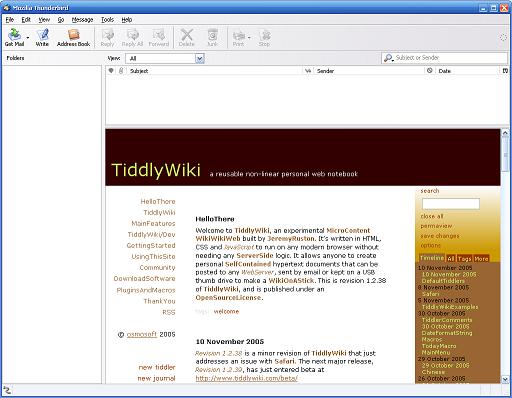Compose a message with Write icon
Image resolution: width=512 pixels, height=398 pixels.
tap(42, 37)
